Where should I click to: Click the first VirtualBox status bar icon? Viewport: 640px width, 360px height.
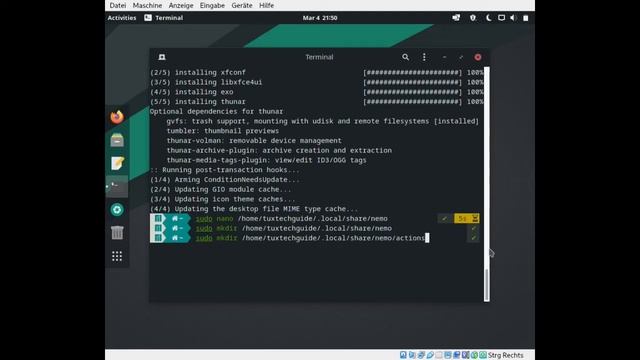403,355
